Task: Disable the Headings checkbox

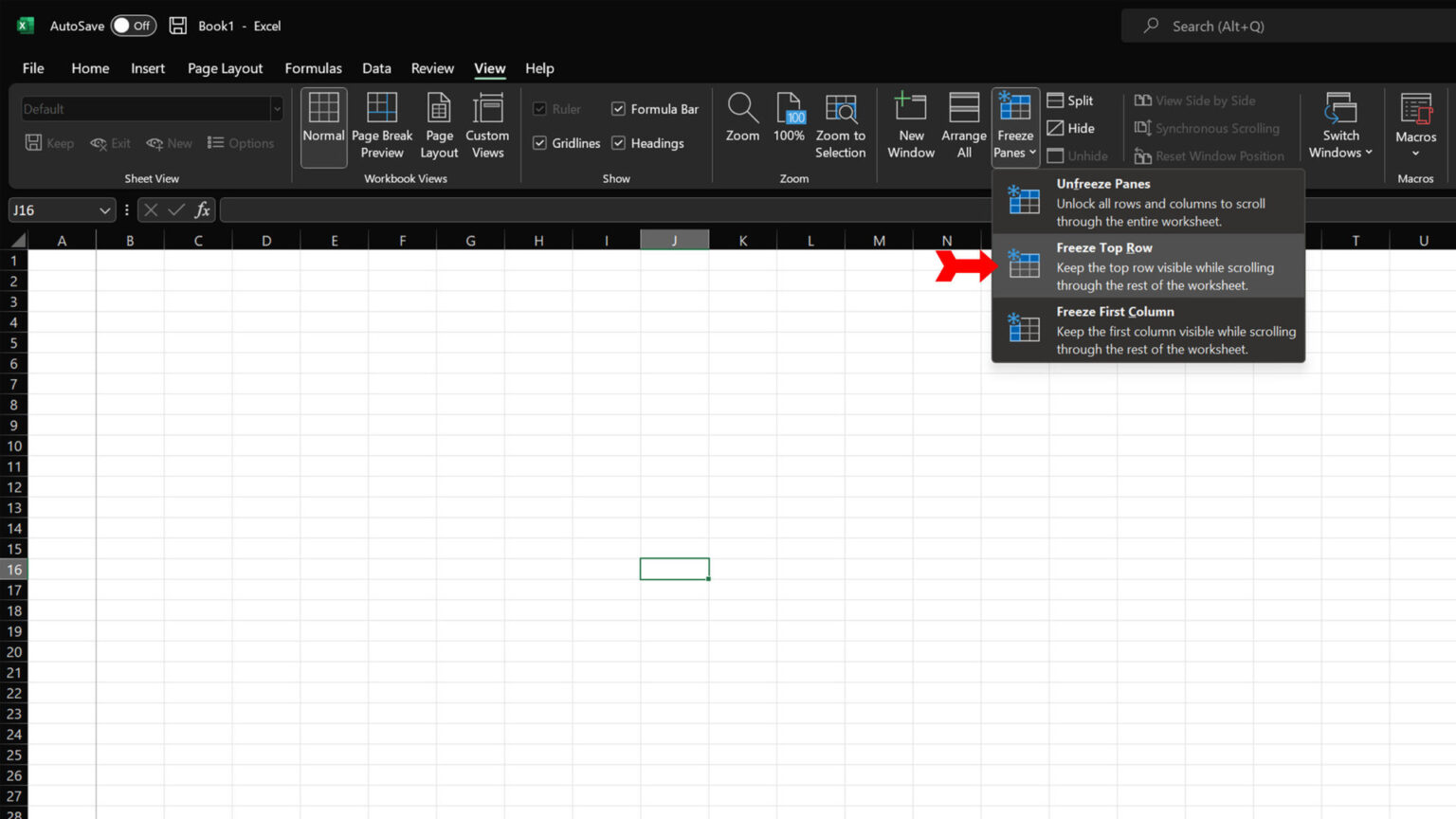Action: (618, 143)
